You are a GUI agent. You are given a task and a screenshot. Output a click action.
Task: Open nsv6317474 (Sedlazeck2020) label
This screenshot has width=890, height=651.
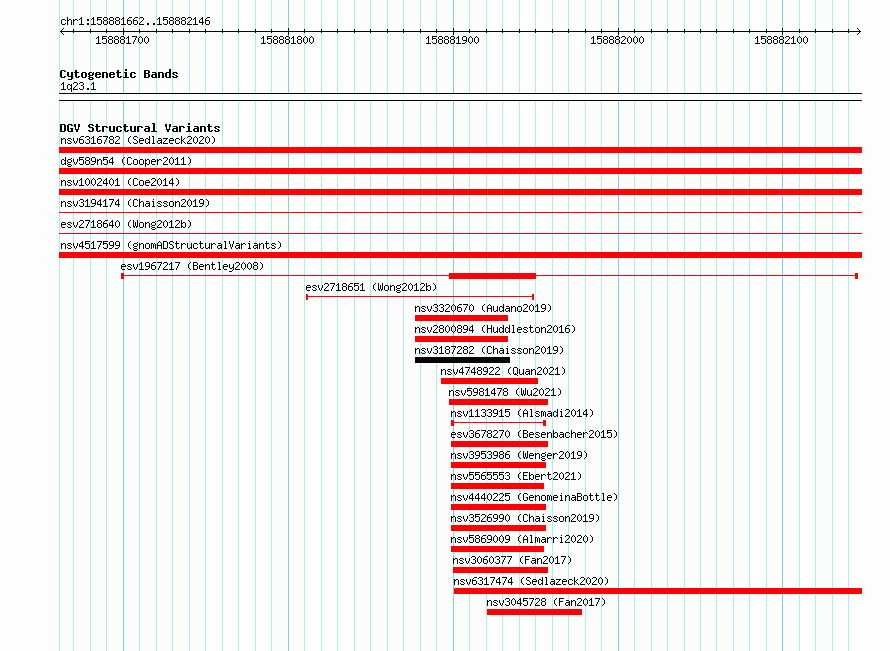coord(531,581)
